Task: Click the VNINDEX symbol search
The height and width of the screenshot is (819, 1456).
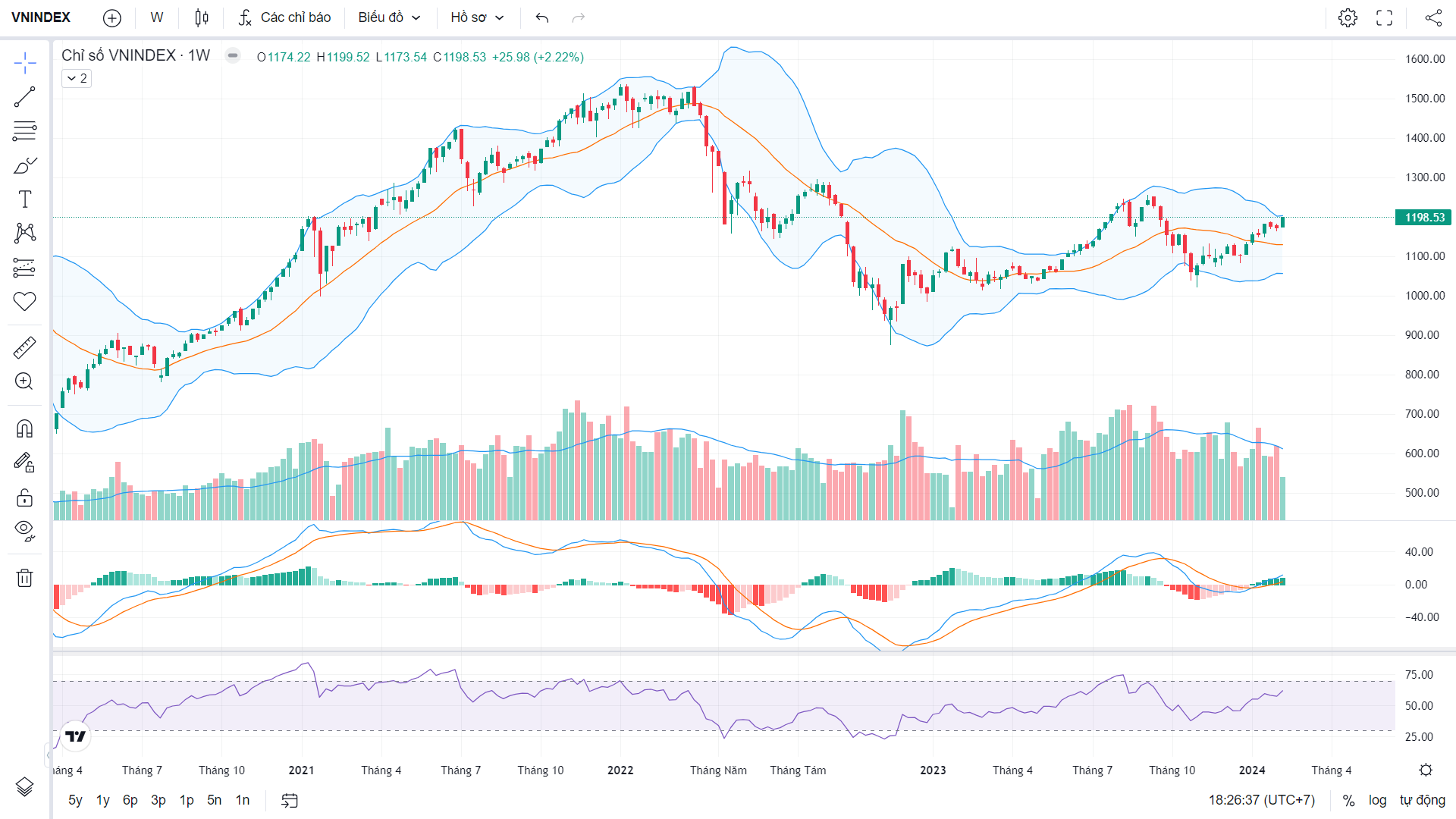Action: pyautogui.click(x=41, y=17)
